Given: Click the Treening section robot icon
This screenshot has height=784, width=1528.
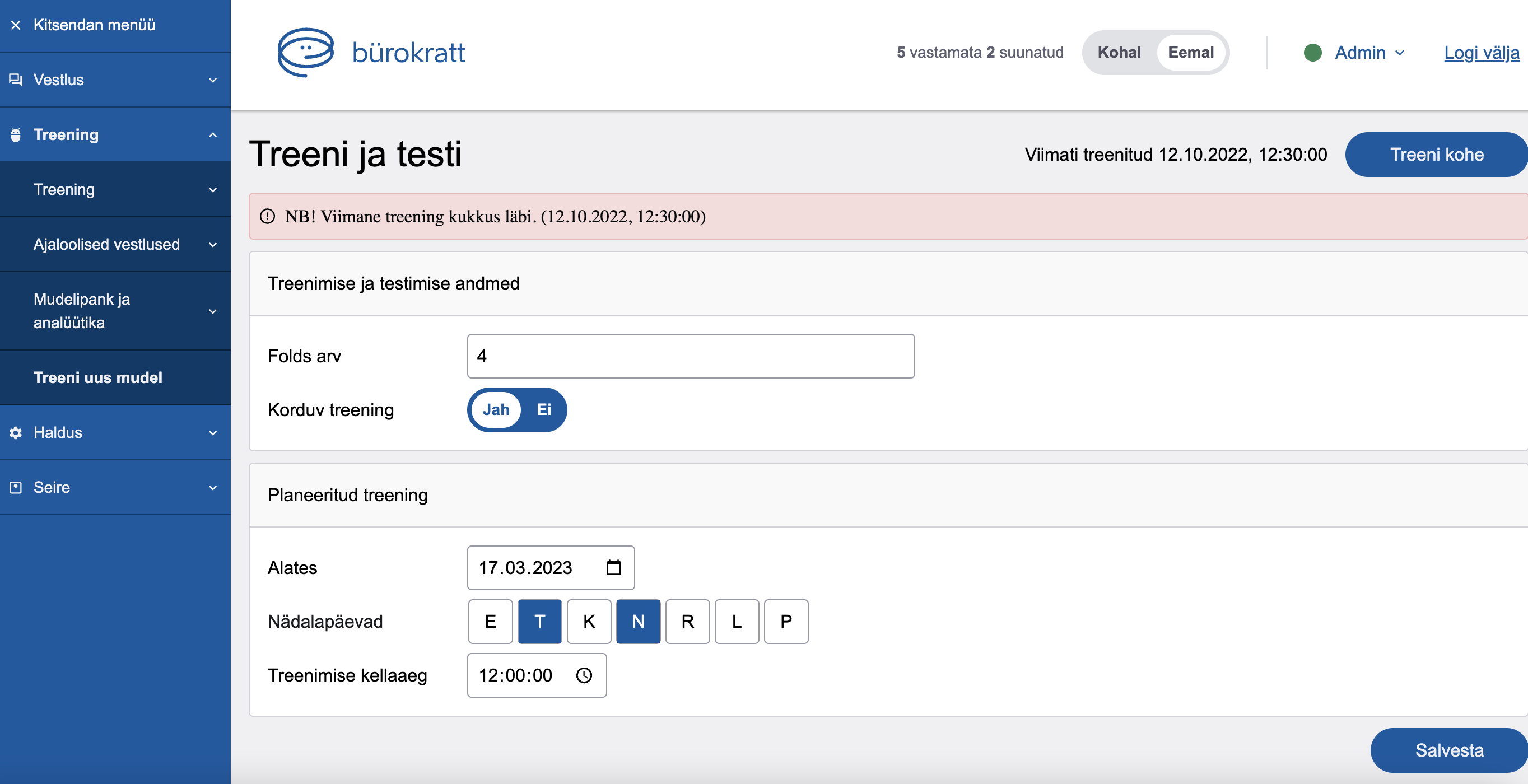Looking at the screenshot, I should (16, 134).
